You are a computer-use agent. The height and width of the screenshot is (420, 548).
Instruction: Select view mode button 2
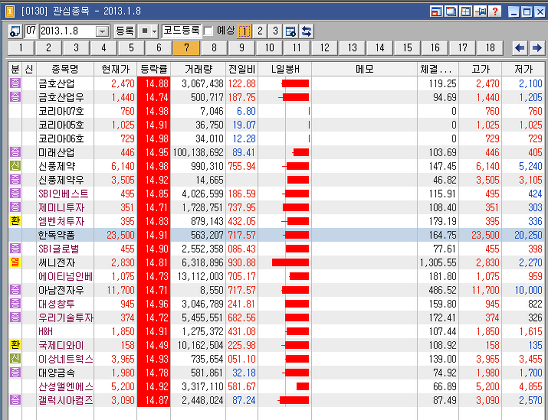260,31
